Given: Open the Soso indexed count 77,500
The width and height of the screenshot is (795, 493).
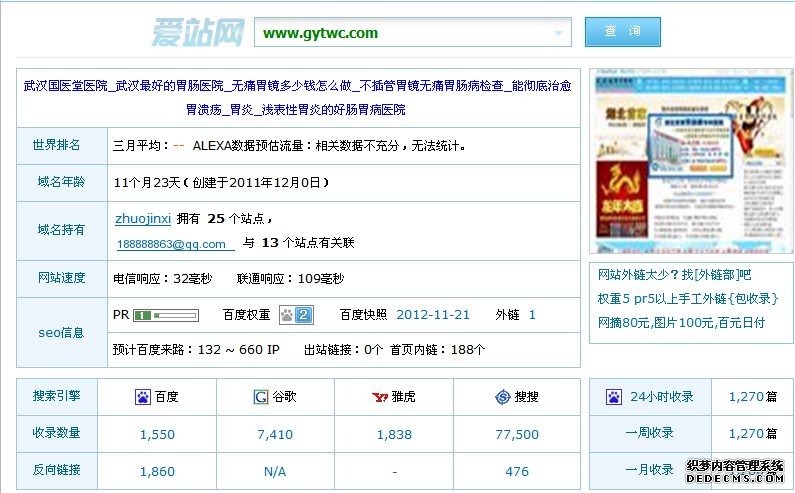Looking at the screenshot, I should click(x=517, y=435).
